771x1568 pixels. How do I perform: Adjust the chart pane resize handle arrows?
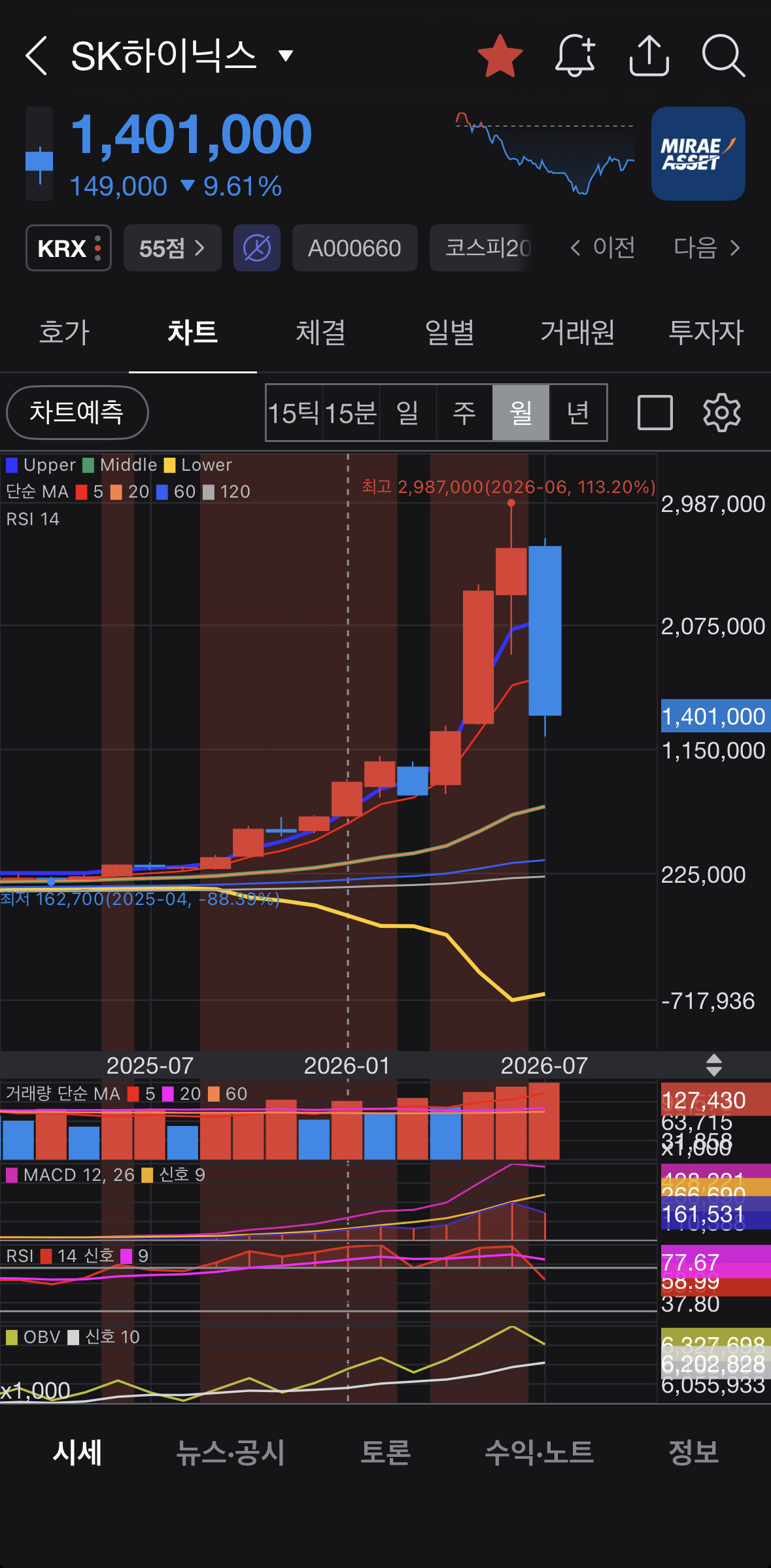(x=714, y=1065)
